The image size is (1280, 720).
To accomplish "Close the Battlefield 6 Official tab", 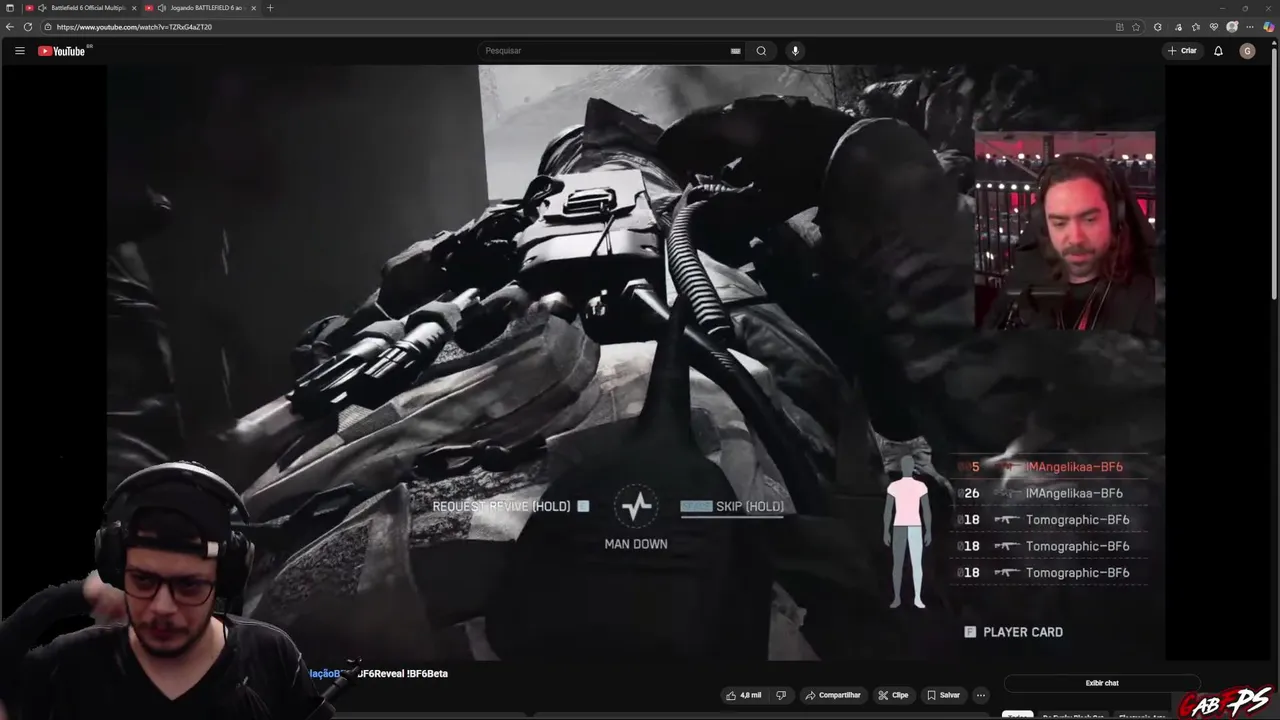I will pyautogui.click(x=134, y=8).
